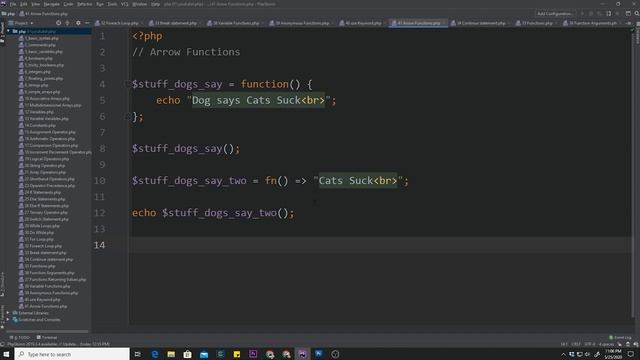Click the fold end marker at line 6
The height and width of the screenshot is (360, 640).
(x=127, y=116)
